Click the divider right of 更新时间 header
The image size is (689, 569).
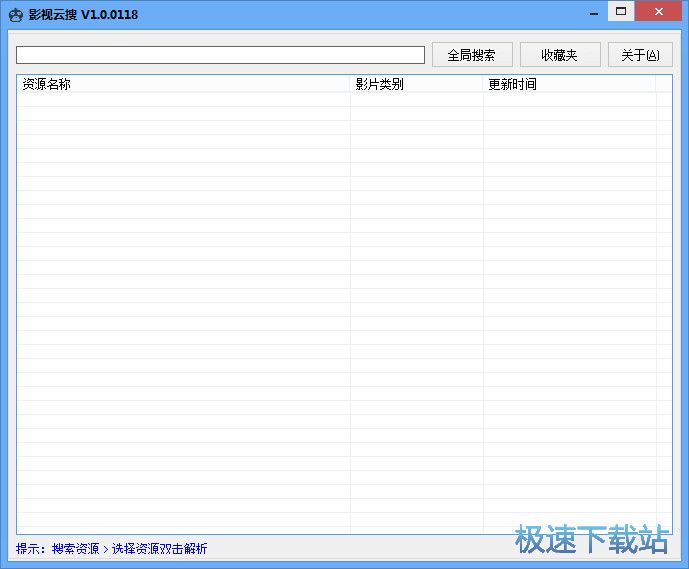click(656, 84)
